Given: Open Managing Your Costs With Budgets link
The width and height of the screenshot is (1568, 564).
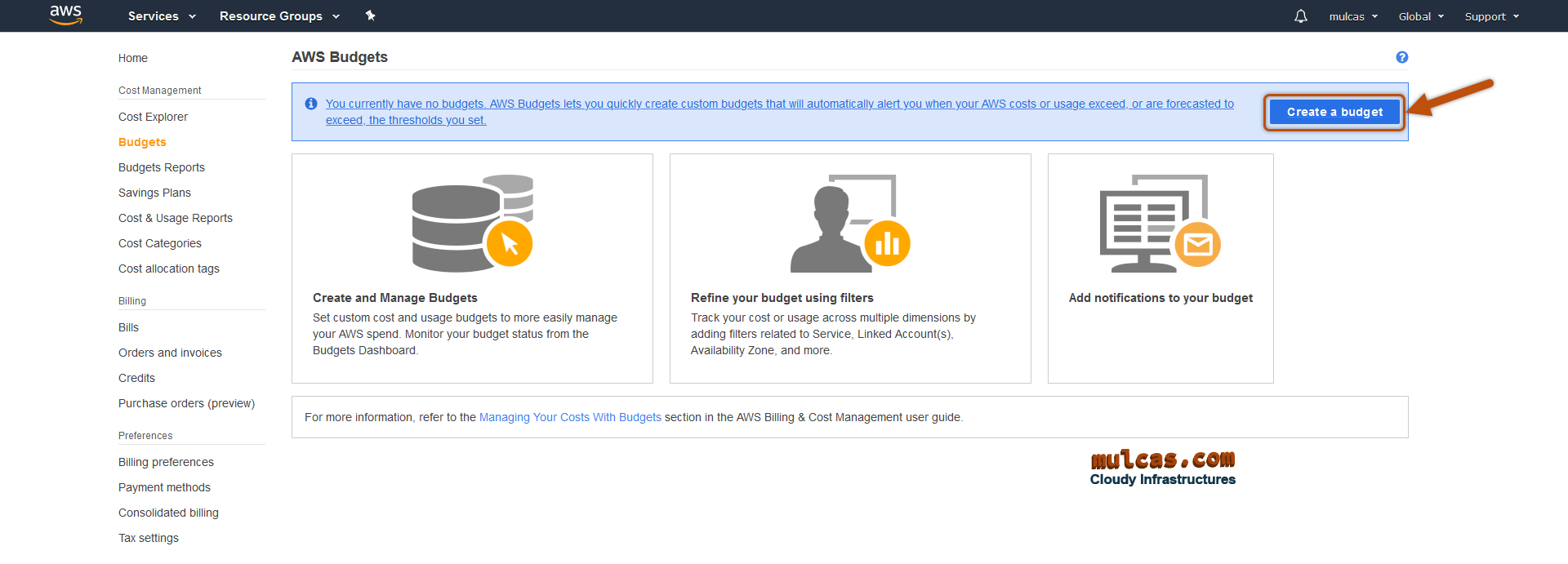Looking at the screenshot, I should pos(570,417).
